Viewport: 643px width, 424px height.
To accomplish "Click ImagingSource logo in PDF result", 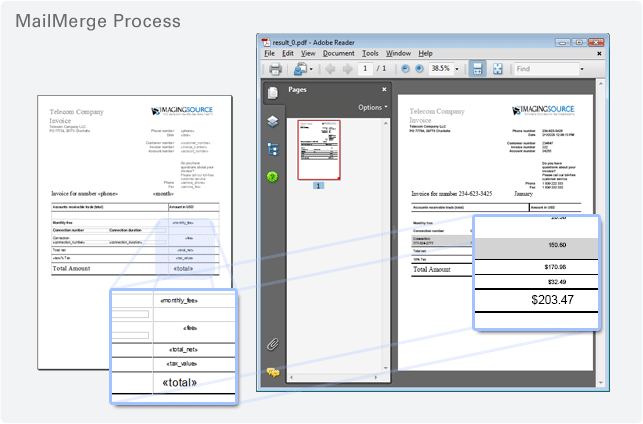I will pos(543,110).
